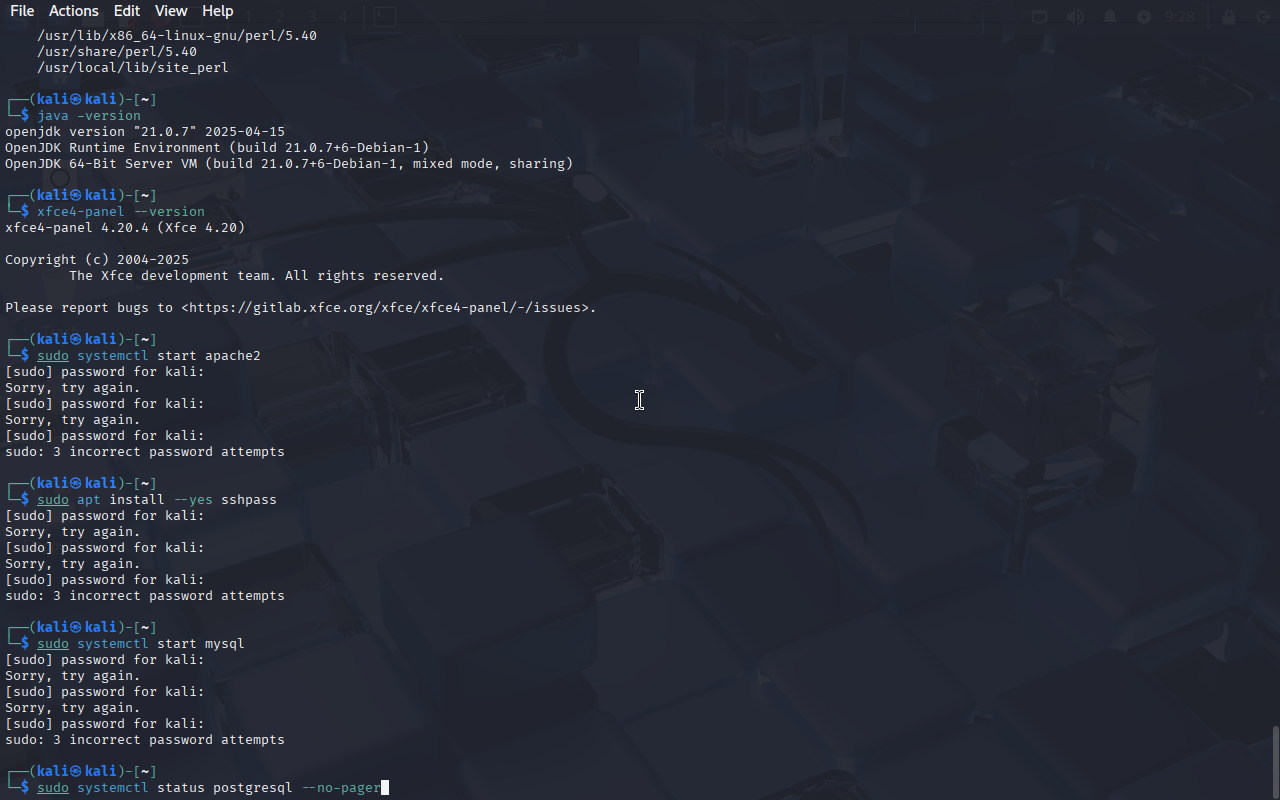Click the terminal vertical scrollbar handle
This screenshot has width=1280, height=800.
pyautogui.click(x=1275, y=762)
